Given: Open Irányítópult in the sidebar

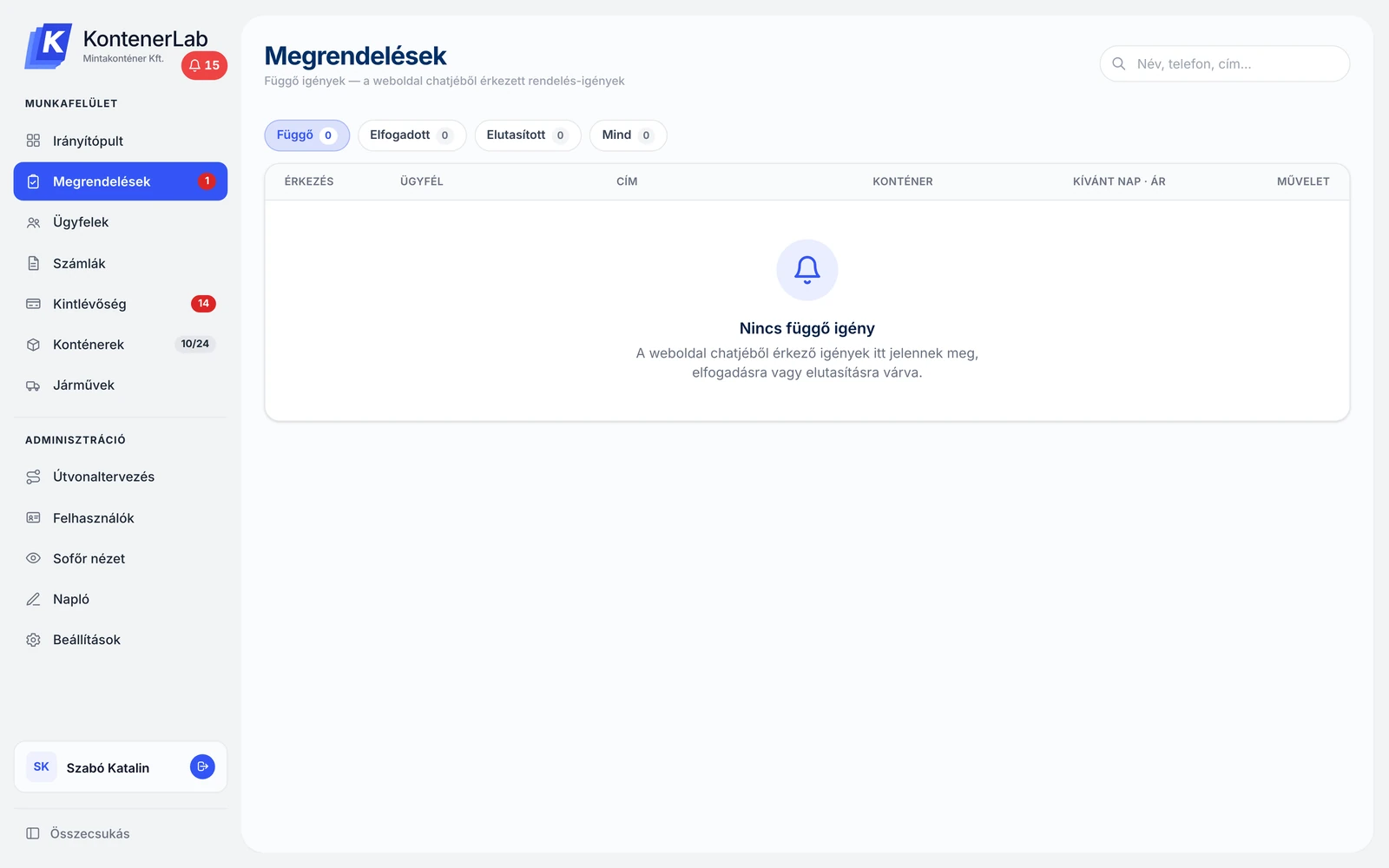Looking at the screenshot, I should [121, 141].
